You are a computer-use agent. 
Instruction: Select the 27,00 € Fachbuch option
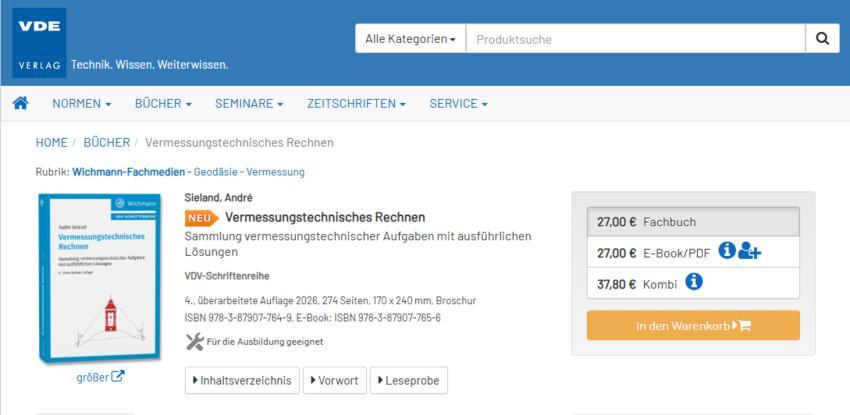(x=693, y=222)
